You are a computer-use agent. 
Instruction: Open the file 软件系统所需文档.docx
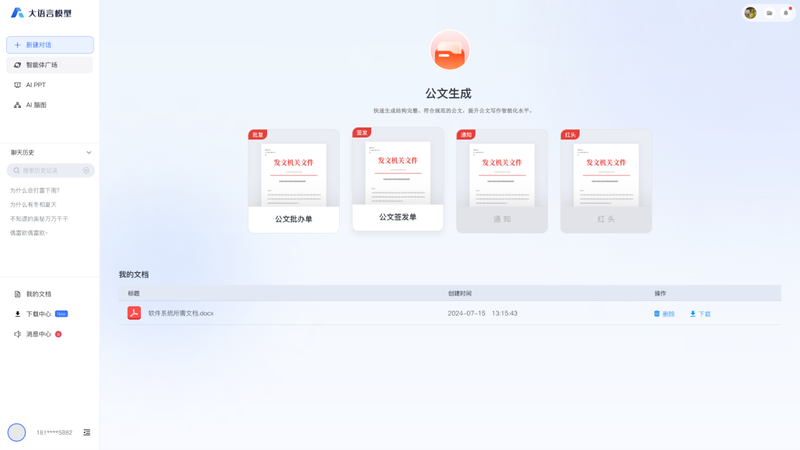pos(181,313)
